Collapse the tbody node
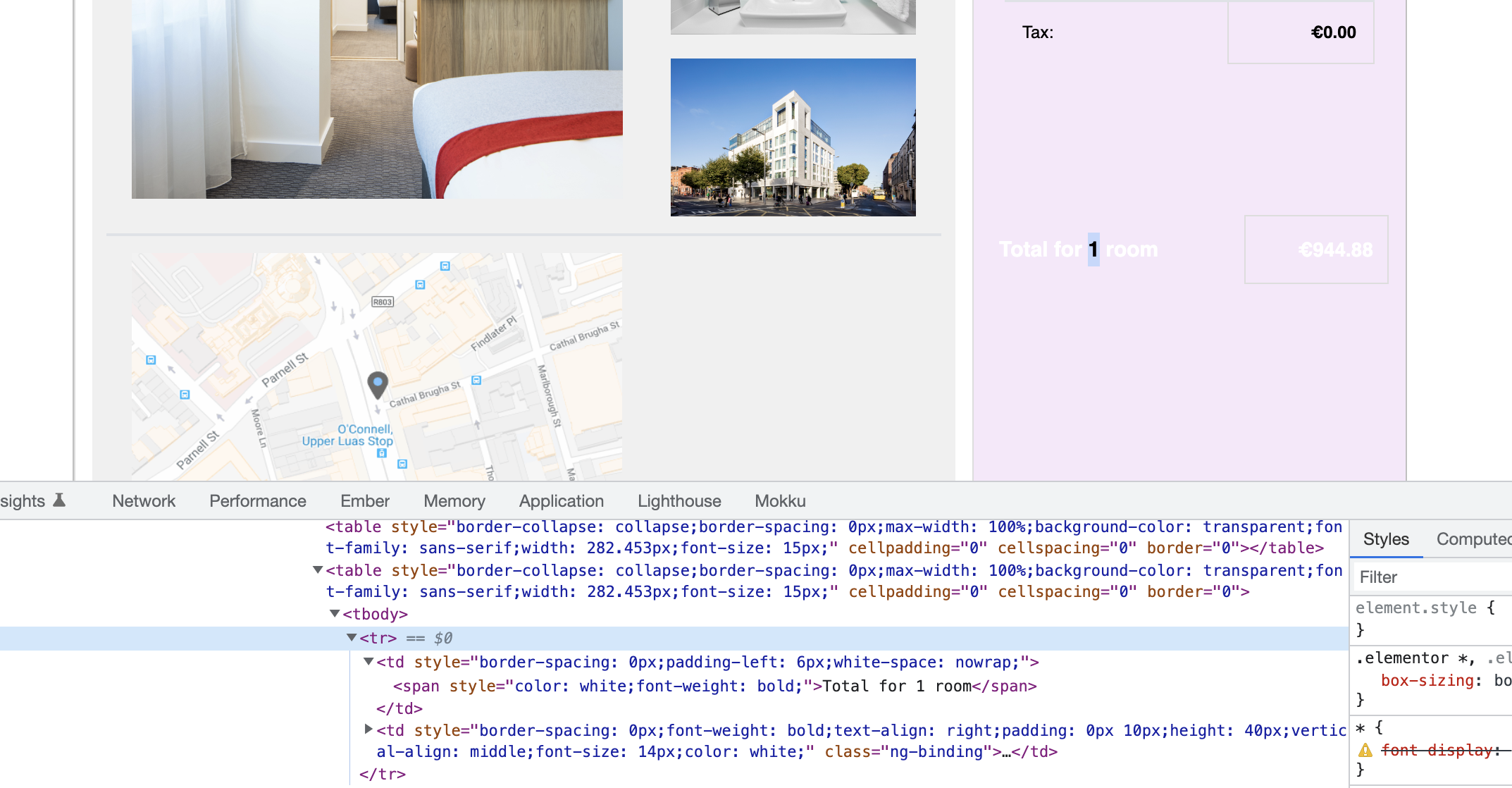 pos(335,613)
